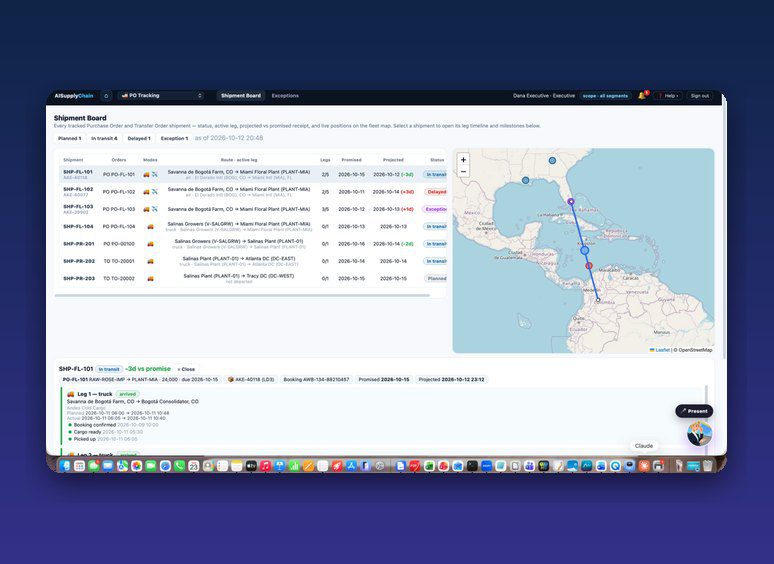This screenshot has height=564, width=774.
Task: Open scope all segments selector
Action: click(605, 96)
